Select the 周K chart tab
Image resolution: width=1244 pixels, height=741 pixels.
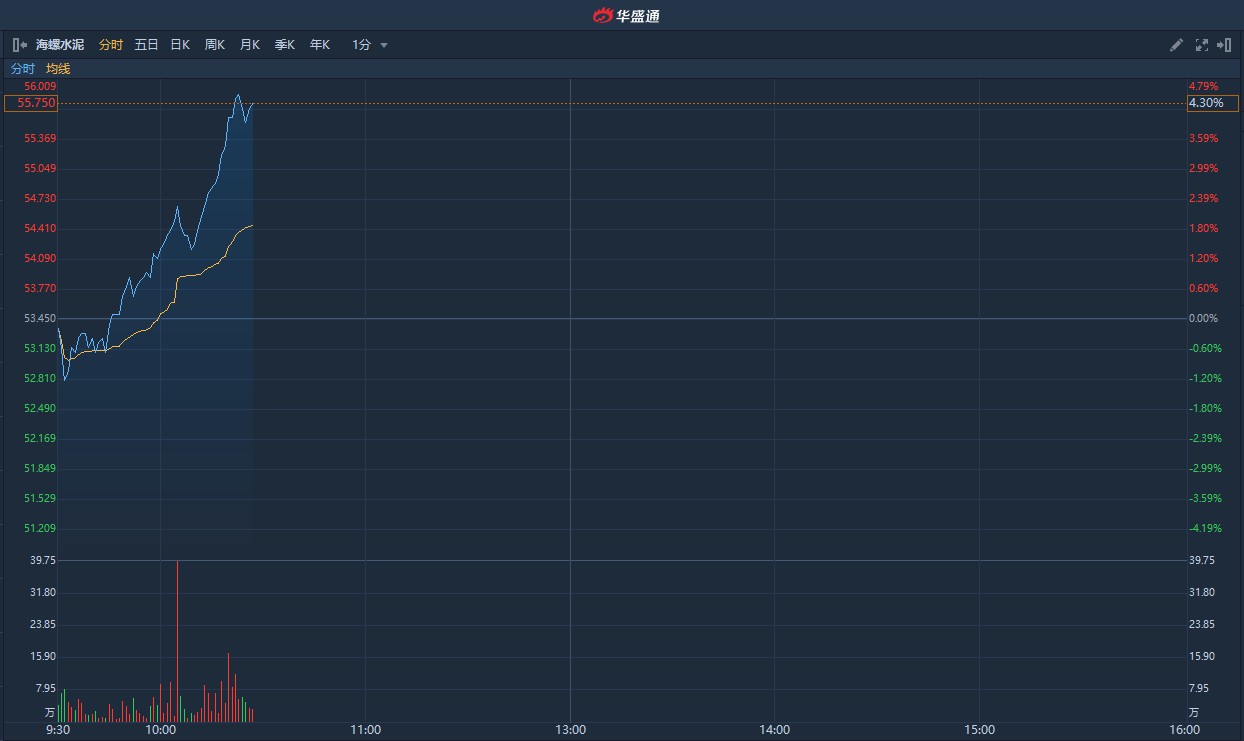pyautogui.click(x=215, y=45)
